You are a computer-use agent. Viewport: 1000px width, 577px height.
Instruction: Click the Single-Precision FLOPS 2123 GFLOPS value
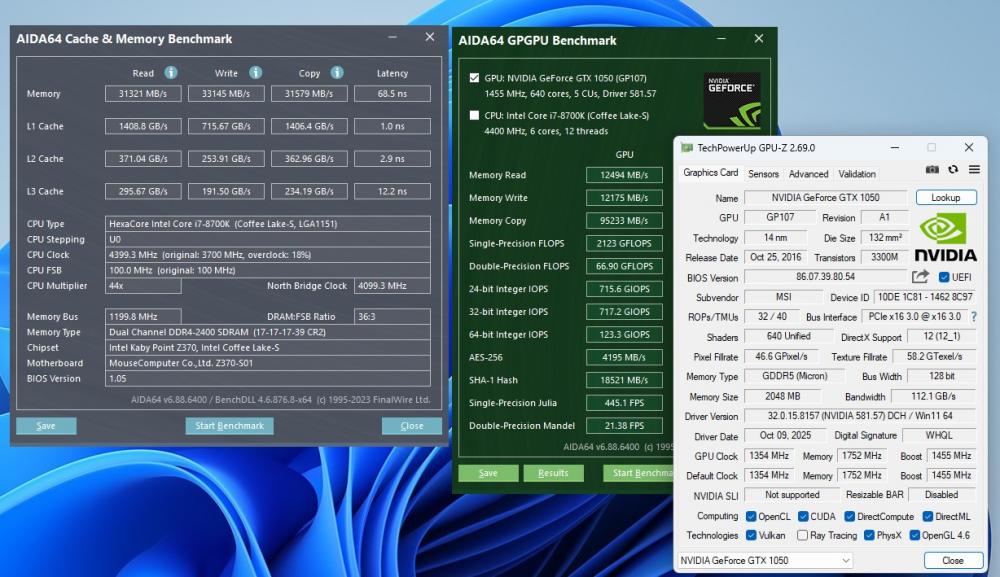[x=624, y=243]
